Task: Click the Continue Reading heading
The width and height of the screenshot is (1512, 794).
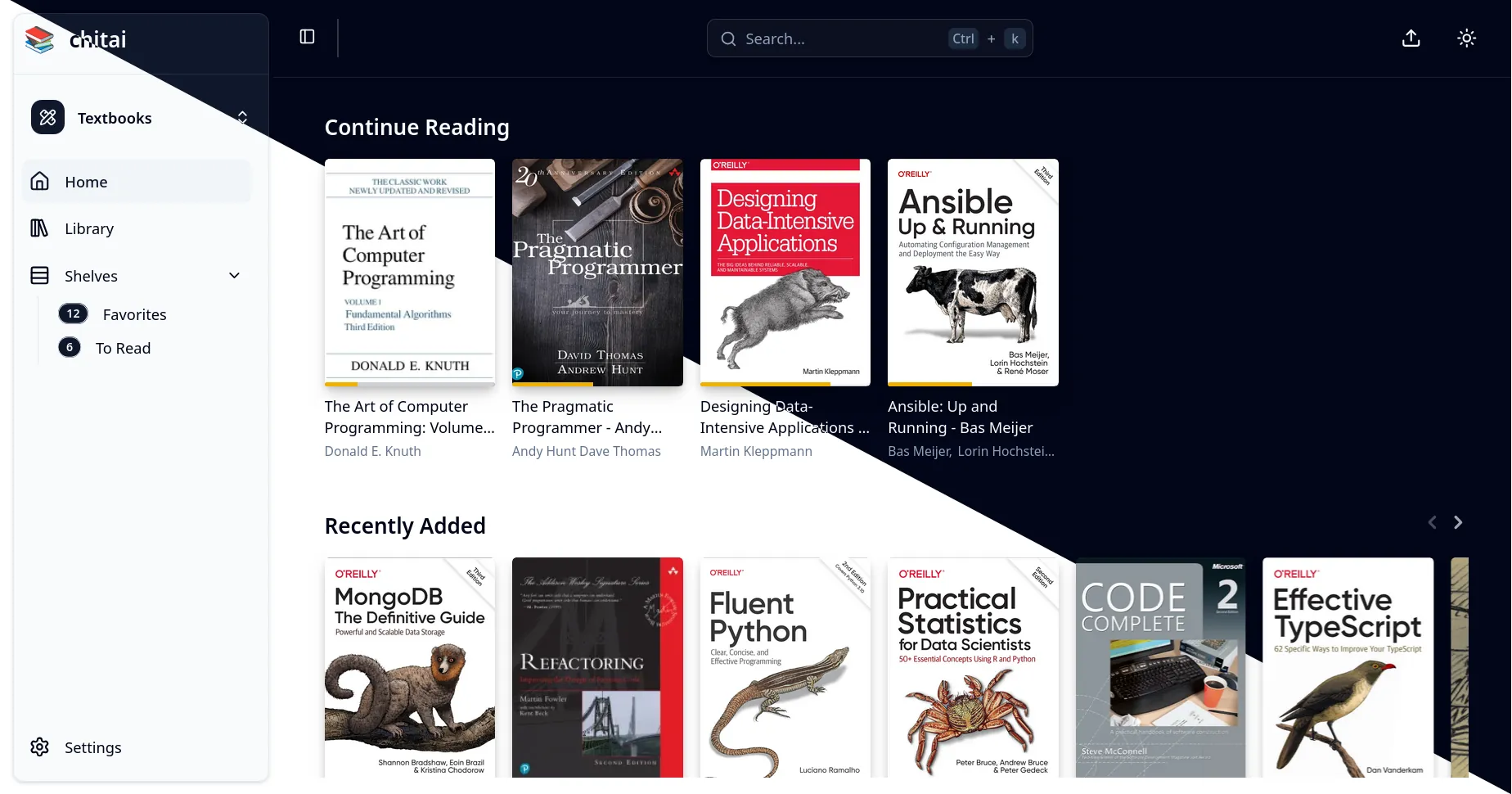Action: point(417,127)
